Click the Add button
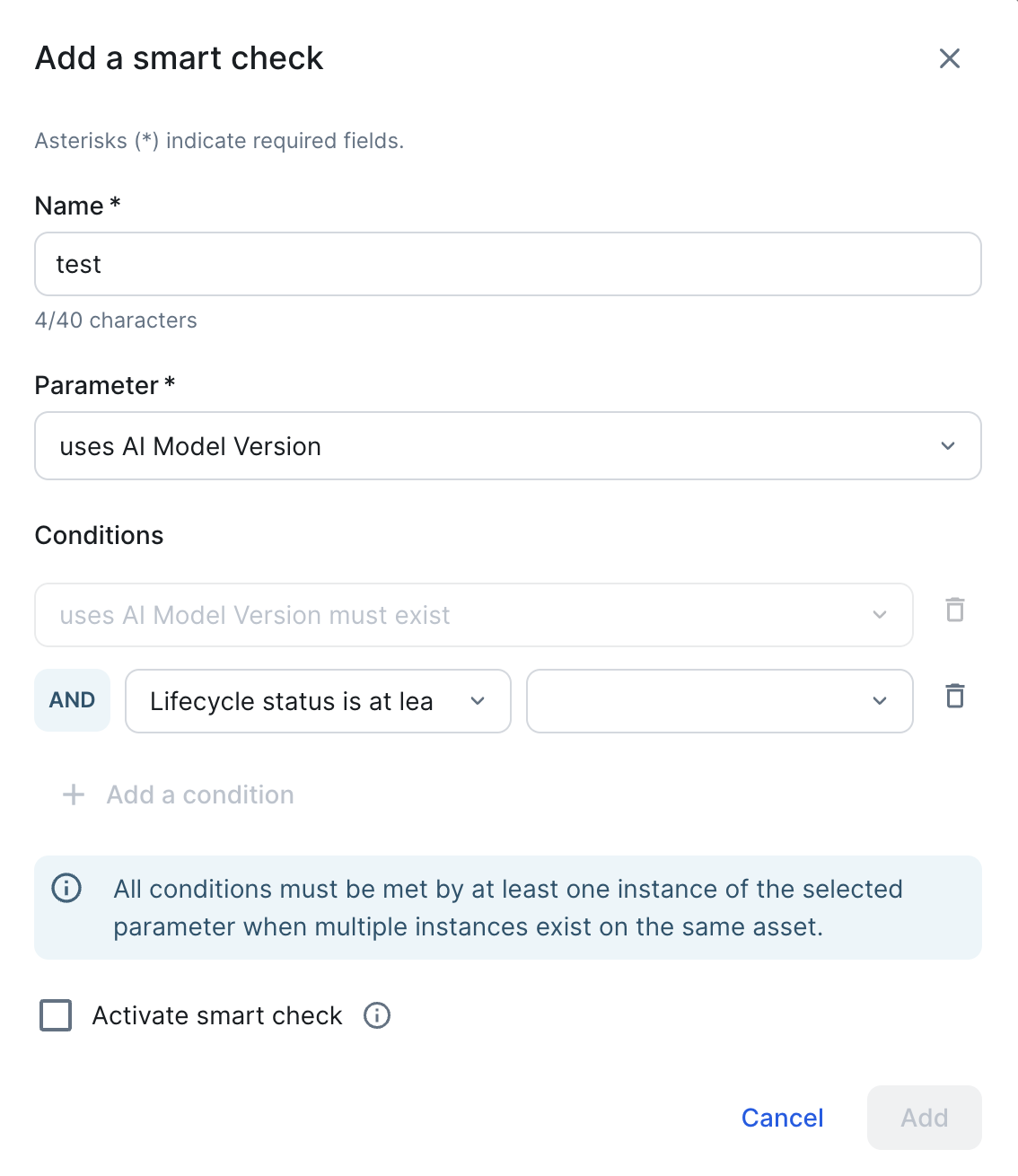 point(925,1118)
